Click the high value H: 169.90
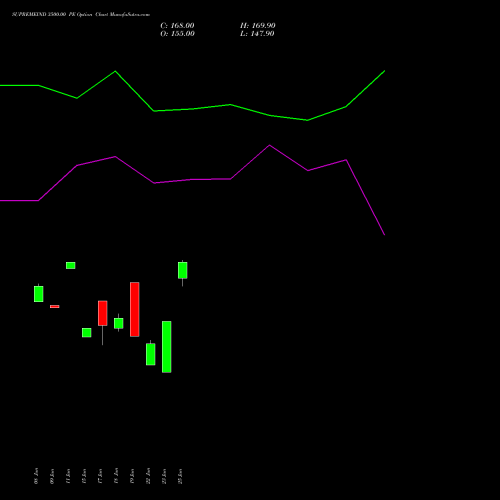The height and width of the screenshot is (500, 500). [258, 26]
